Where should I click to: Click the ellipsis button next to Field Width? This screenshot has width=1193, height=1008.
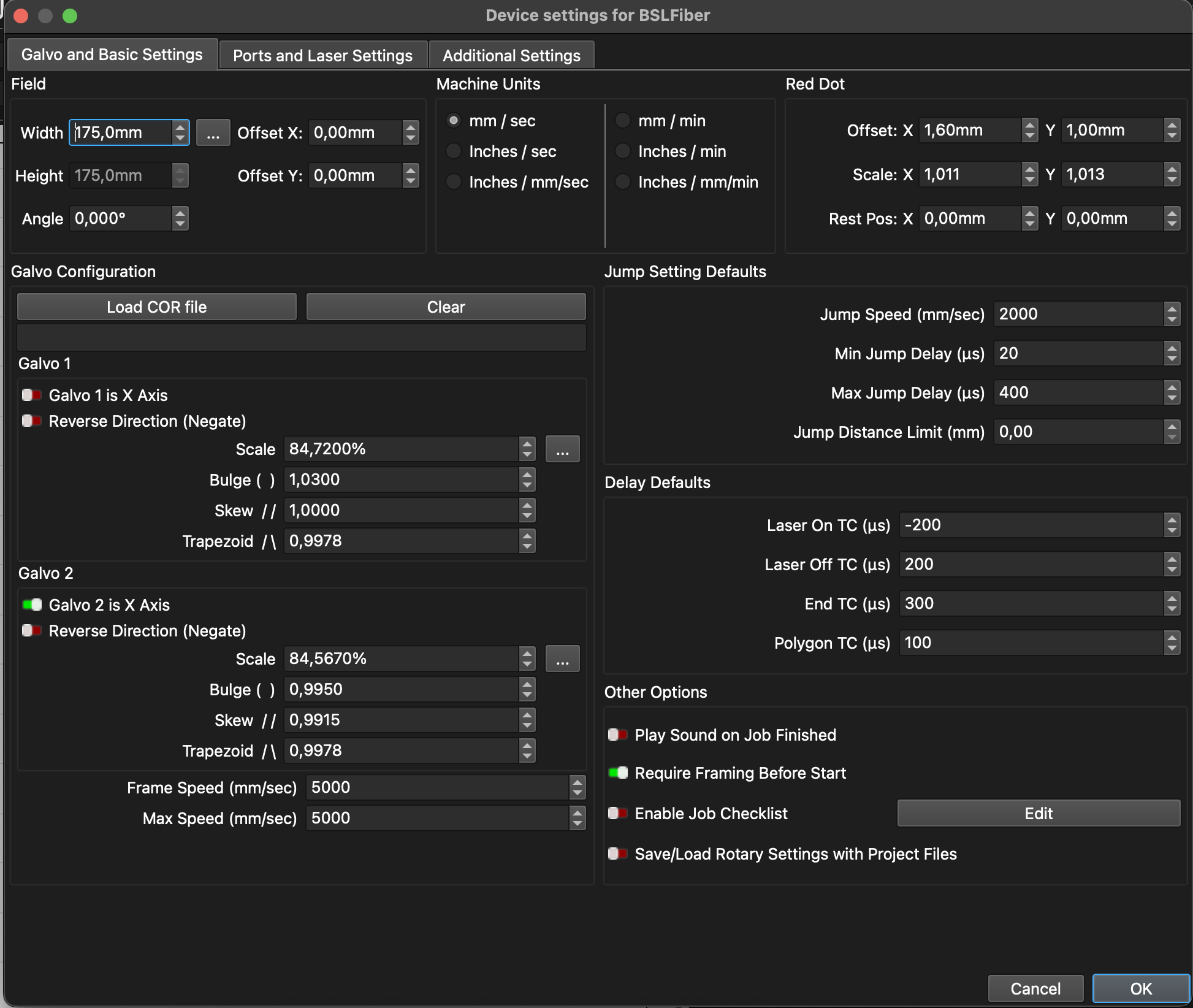213,133
